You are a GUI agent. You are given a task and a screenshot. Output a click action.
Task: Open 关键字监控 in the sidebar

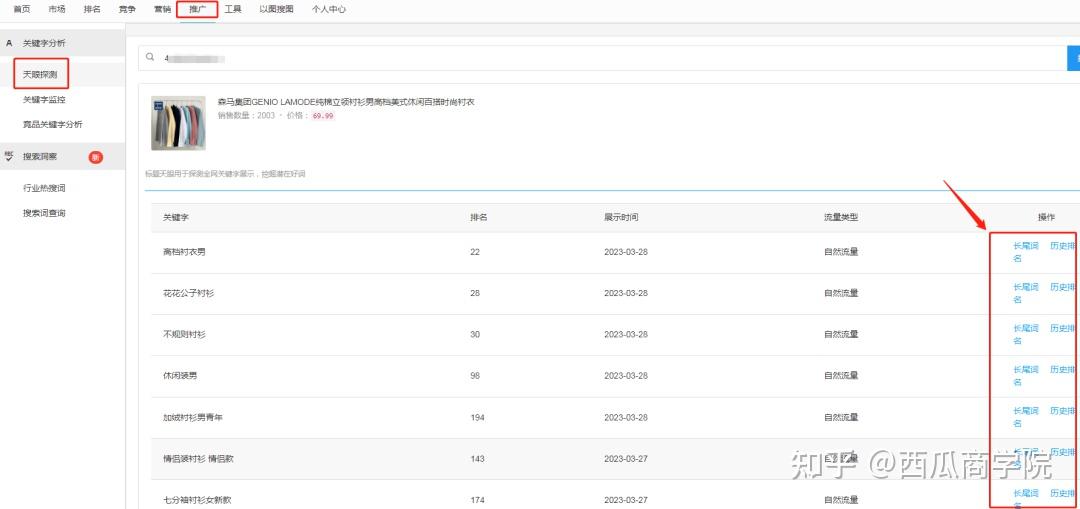44,100
